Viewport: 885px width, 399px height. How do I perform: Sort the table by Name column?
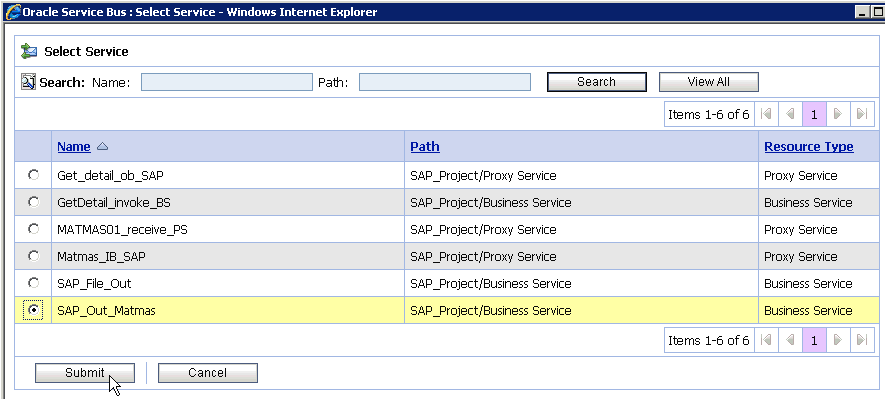click(74, 147)
